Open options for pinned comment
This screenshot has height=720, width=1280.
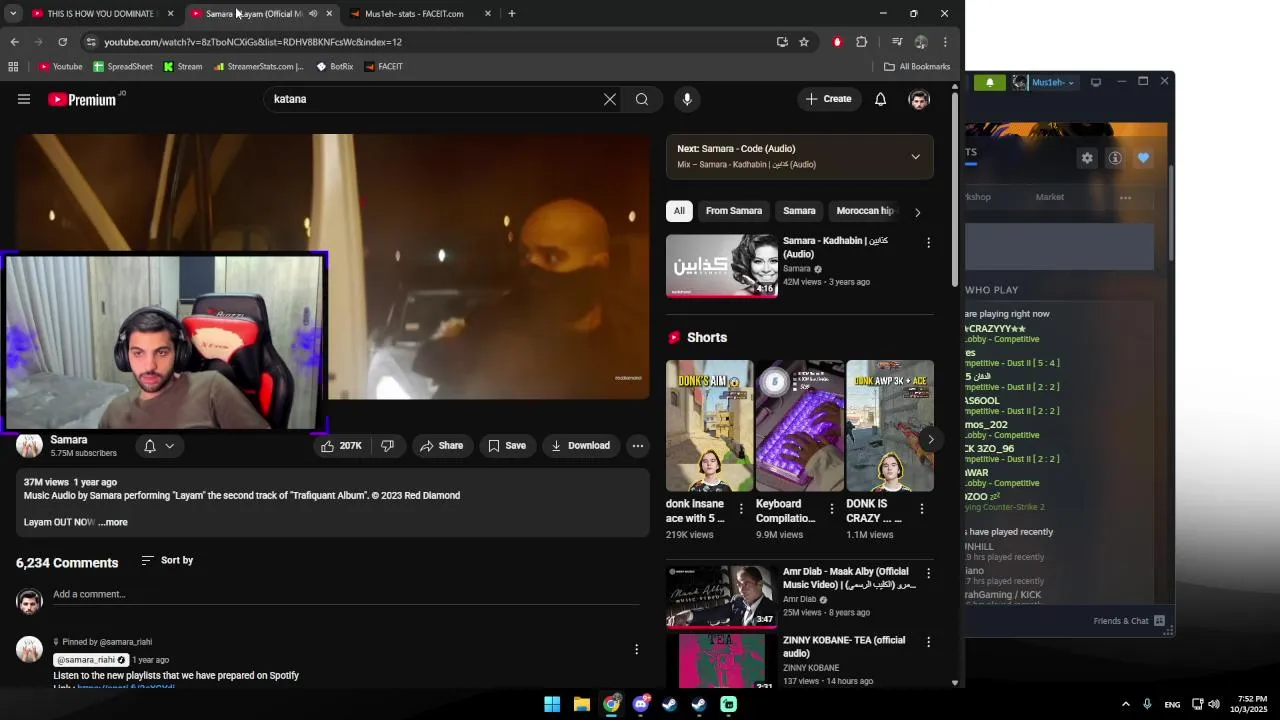point(636,650)
